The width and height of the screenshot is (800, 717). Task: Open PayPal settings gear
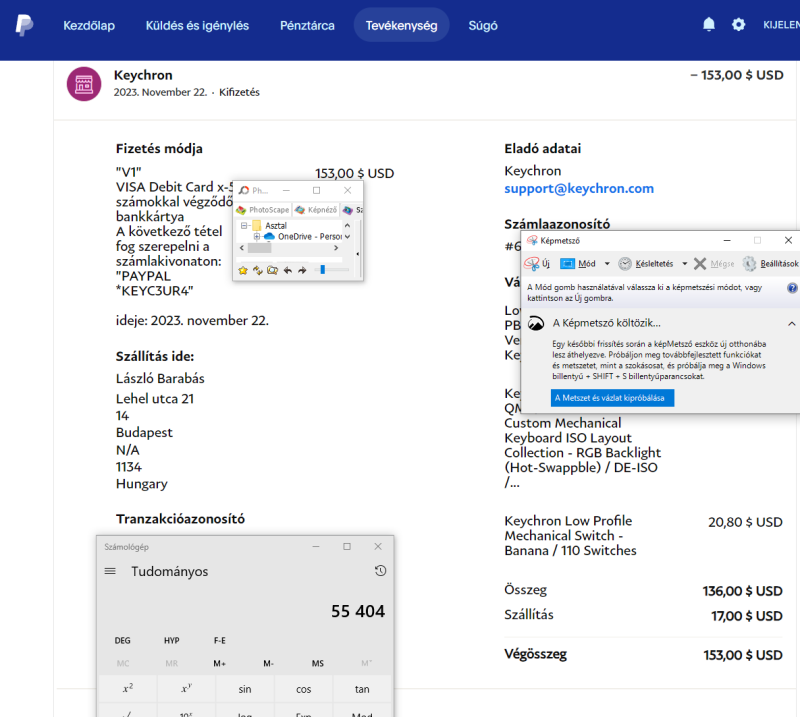(x=738, y=24)
